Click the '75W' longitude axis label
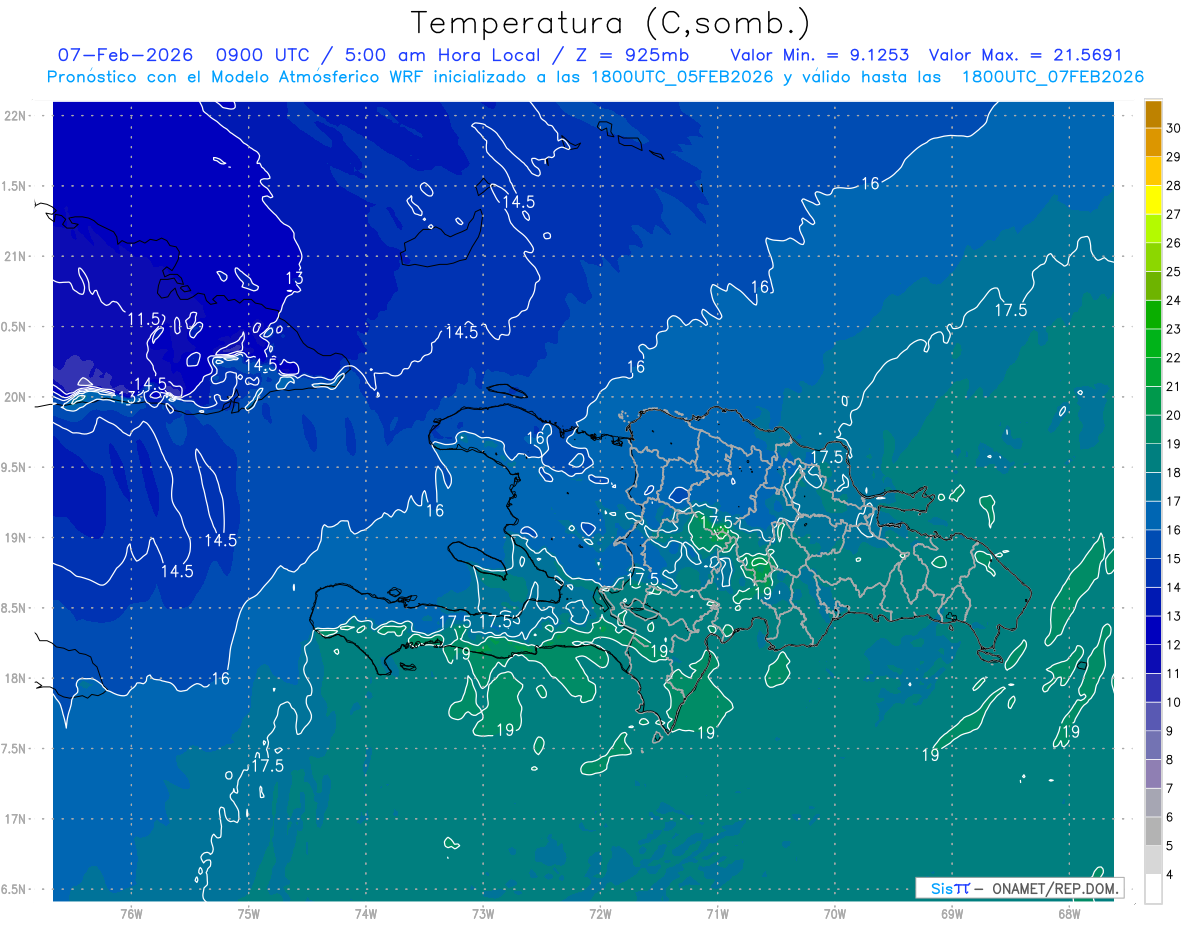The image size is (1200, 927). pyautogui.click(x=249, y=914)
